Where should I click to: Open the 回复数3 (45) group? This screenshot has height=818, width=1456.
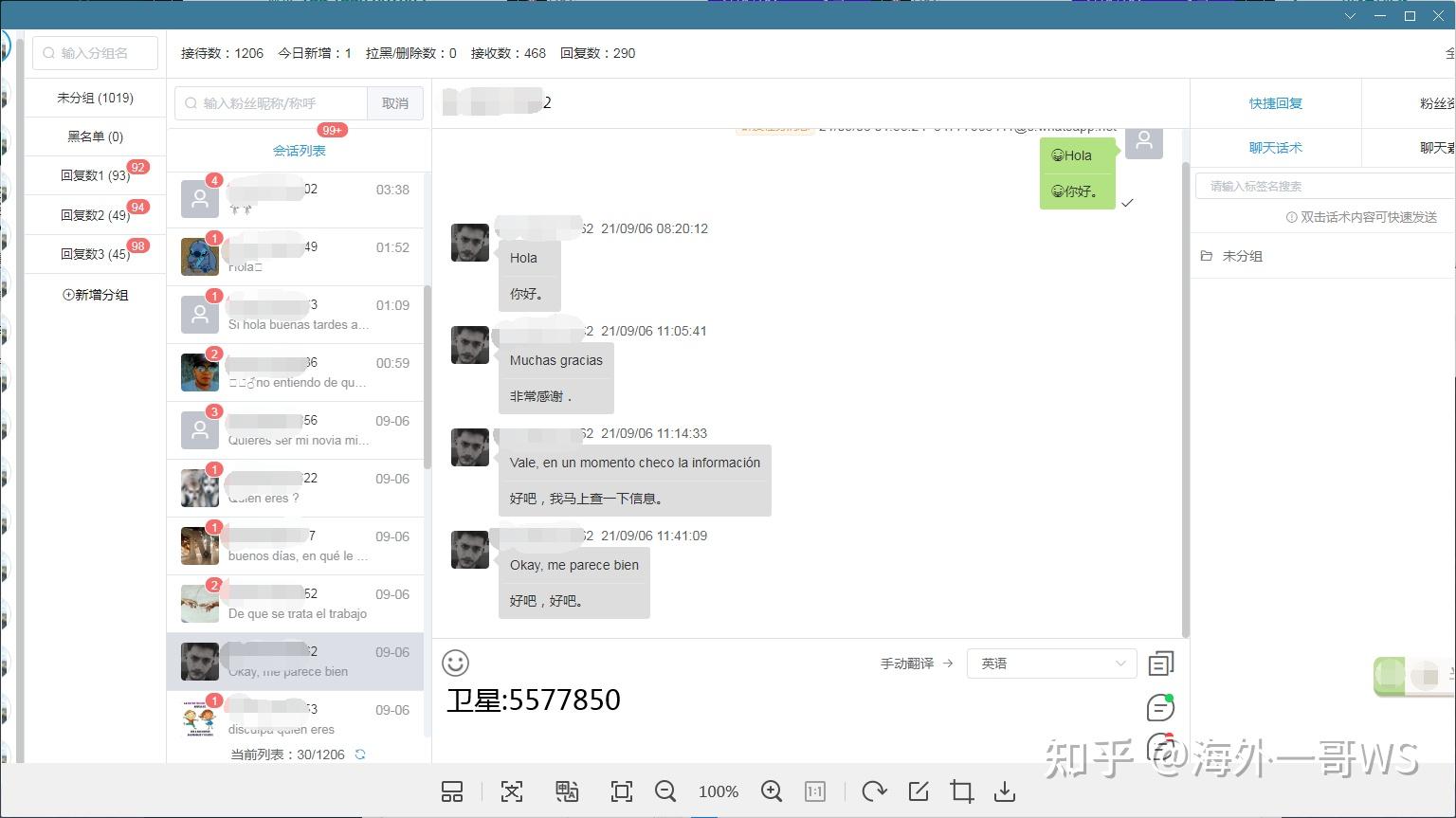(x=95, y=254)
